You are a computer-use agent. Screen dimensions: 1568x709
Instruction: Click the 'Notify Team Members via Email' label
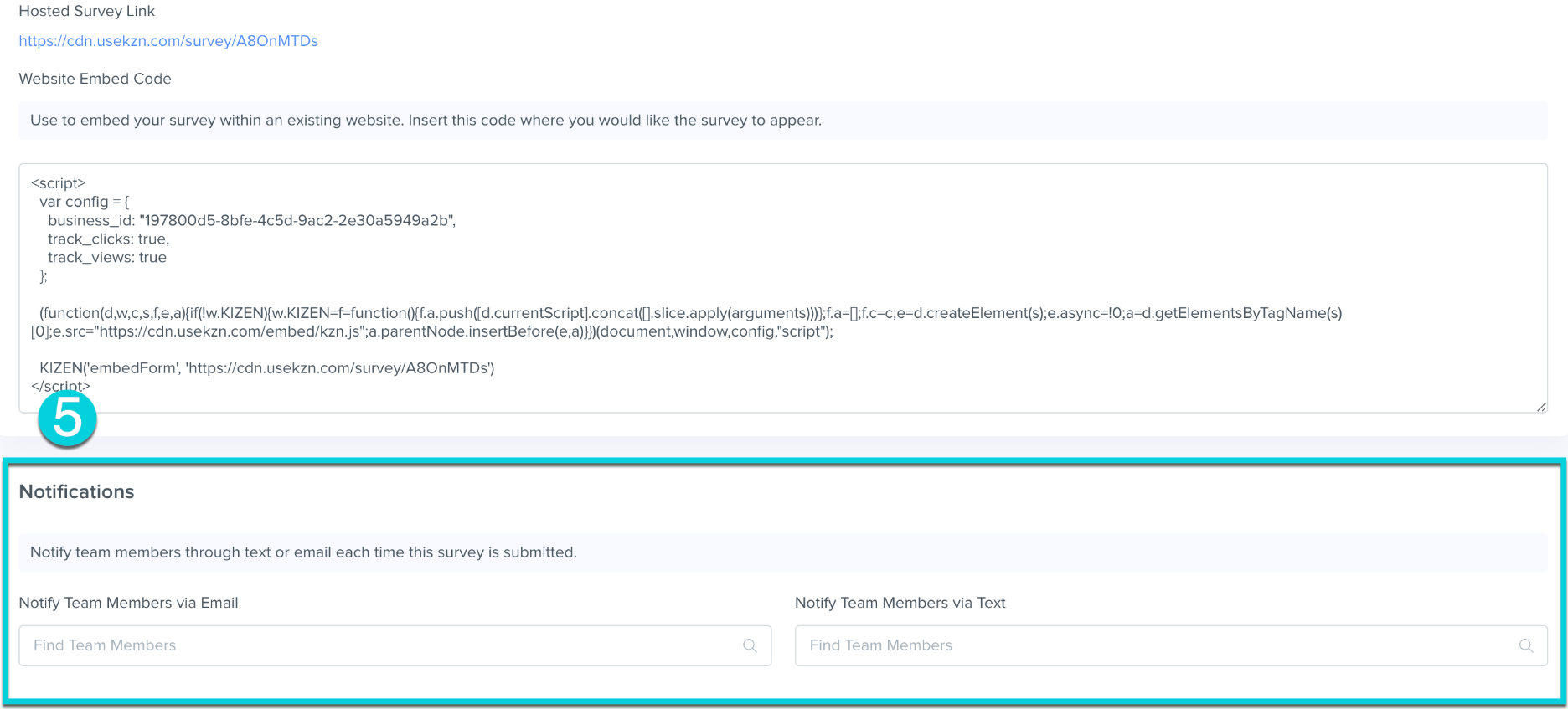coord(128,603)
